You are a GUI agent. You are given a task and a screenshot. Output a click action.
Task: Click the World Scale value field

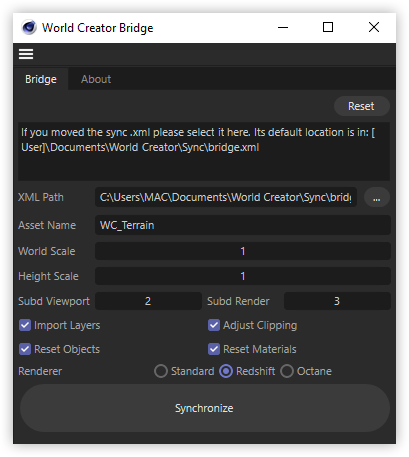tap(243, 251)
